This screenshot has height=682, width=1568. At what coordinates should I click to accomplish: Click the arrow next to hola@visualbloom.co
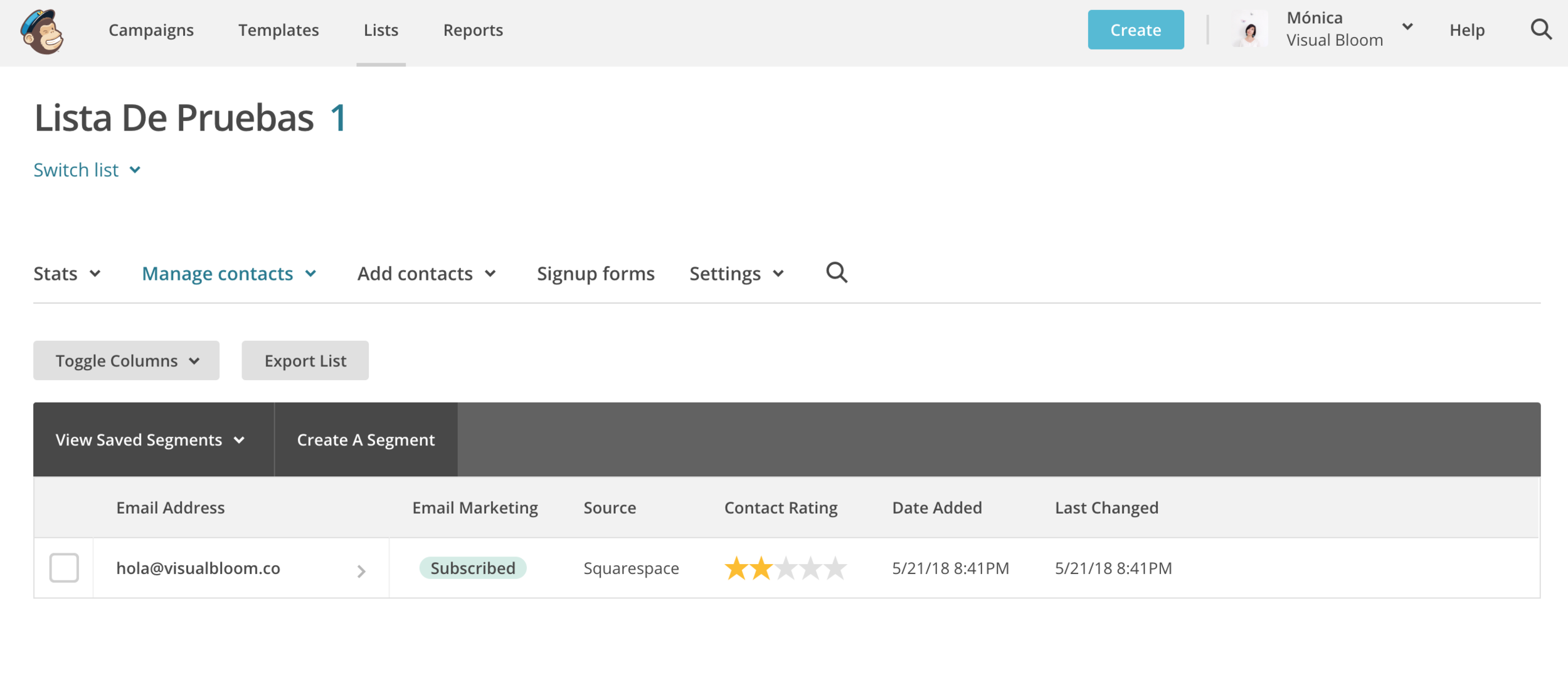point(361,570)
